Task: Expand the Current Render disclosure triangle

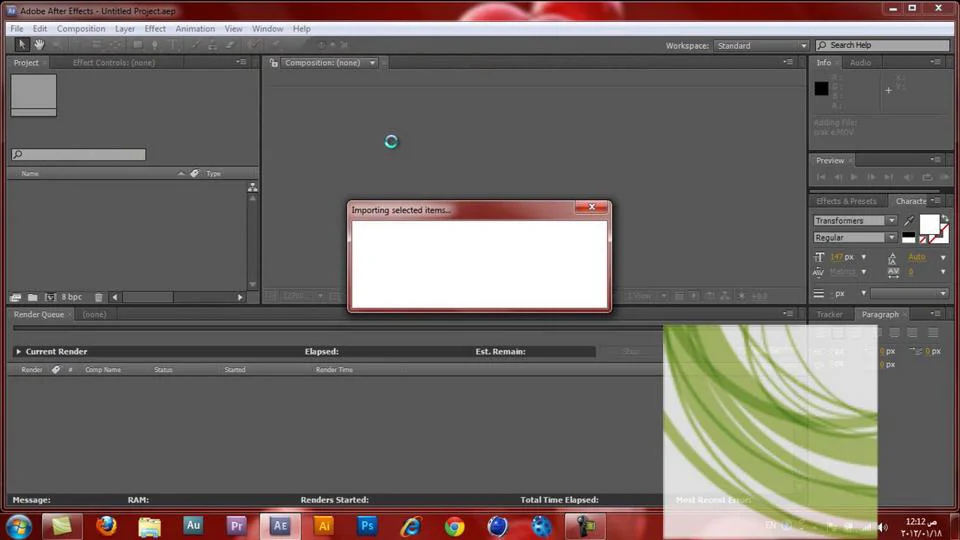Action: (18, 351)
